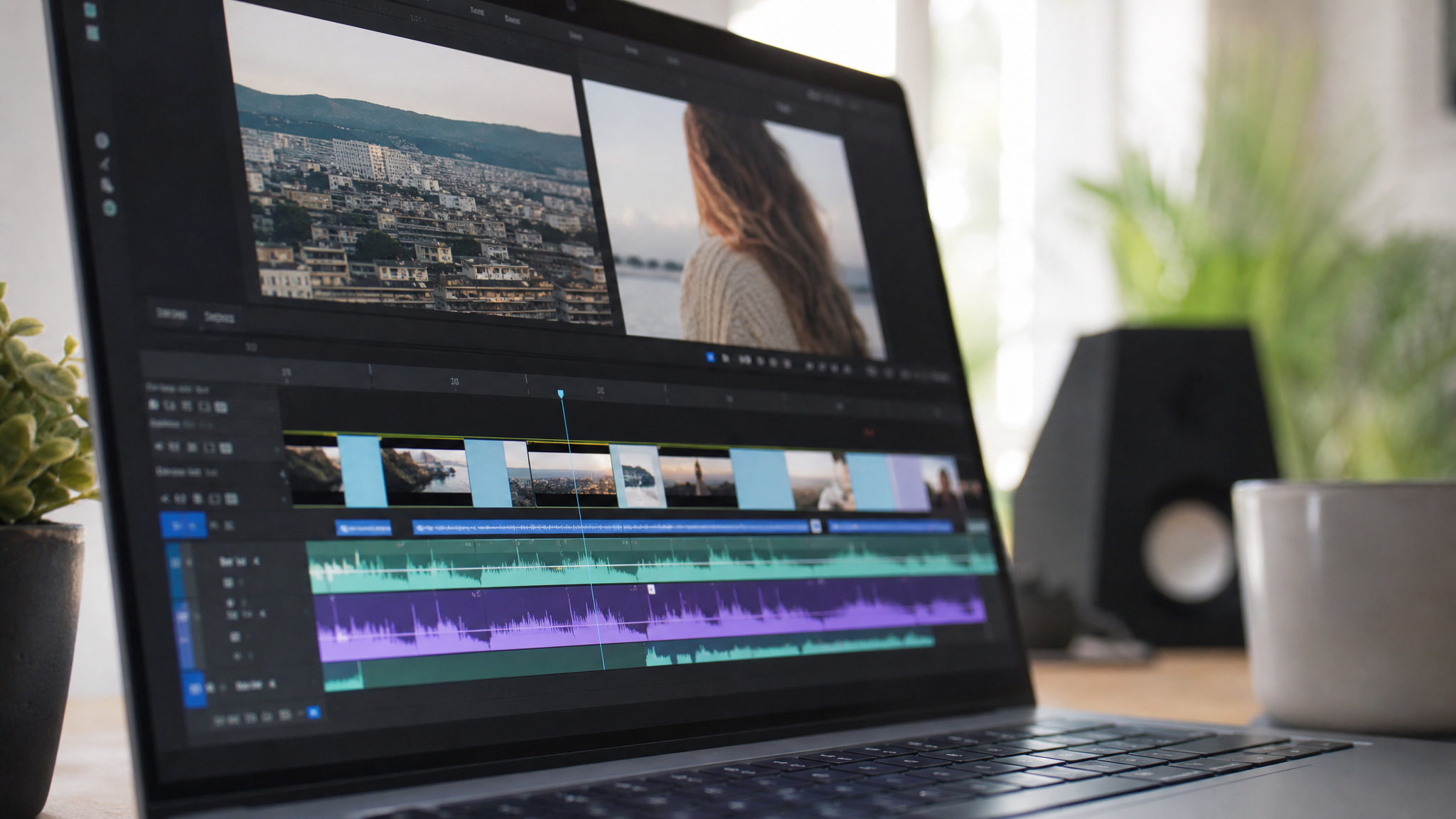The width and height of the screenshot is (1456, 819).
Task: Click the small red marker above the video track
Action: pos(868,432)
